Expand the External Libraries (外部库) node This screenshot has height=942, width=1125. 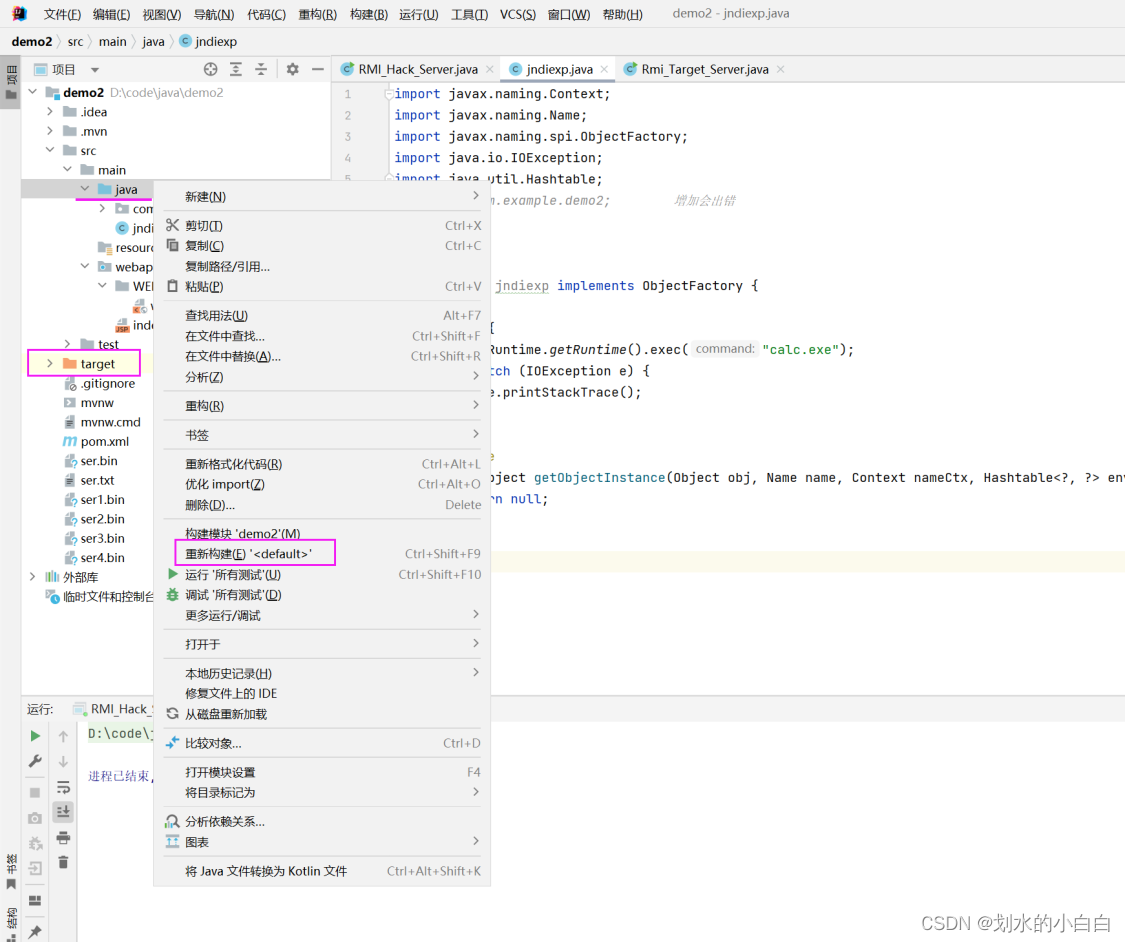pos(32,576)
